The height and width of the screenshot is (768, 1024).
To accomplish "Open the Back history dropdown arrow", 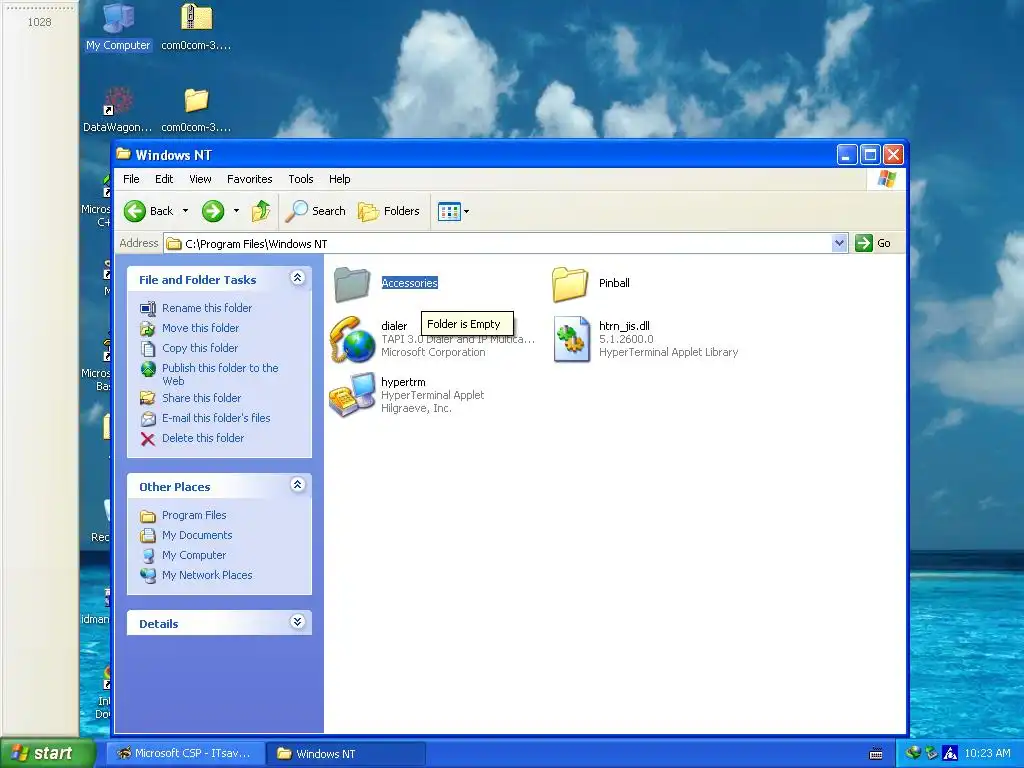I will pyautogui.click(x=185, y=211).
